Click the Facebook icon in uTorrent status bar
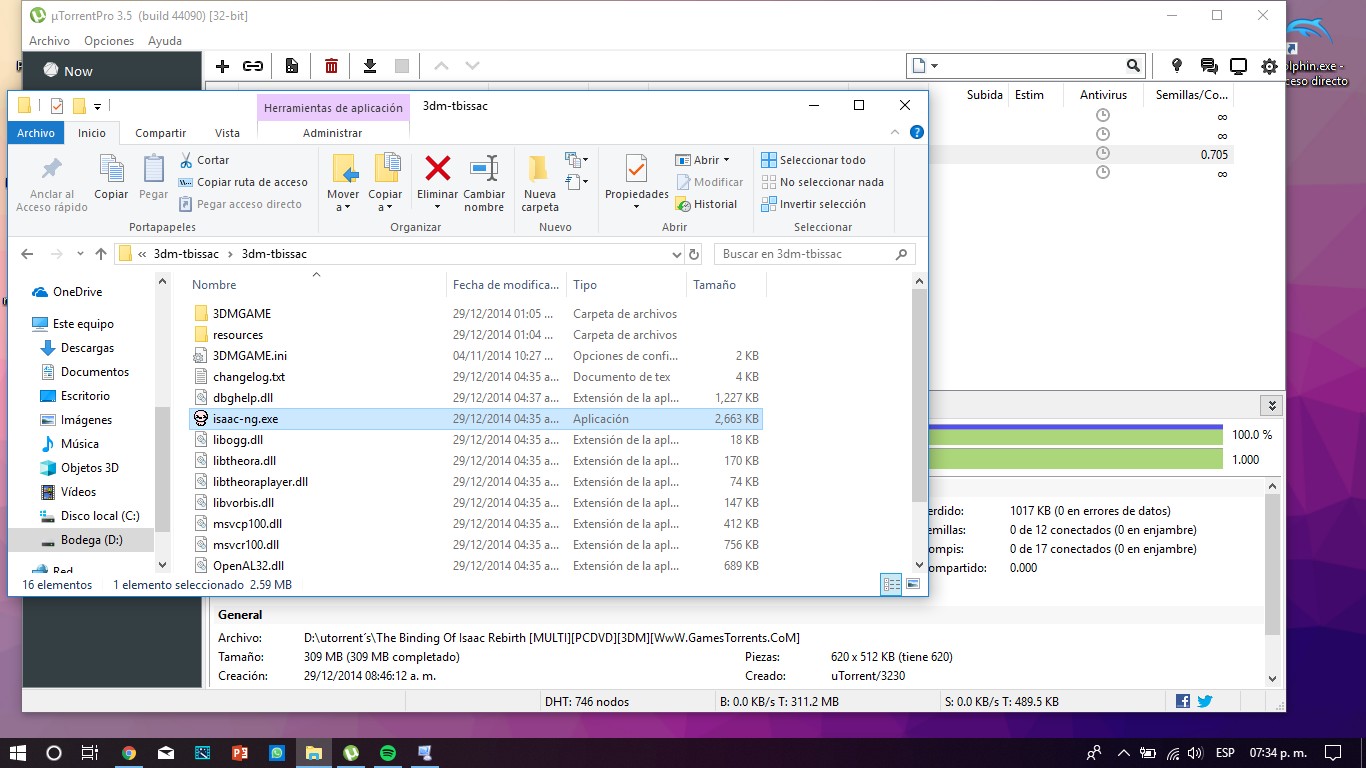Image resolution: width=1366 pixels, height=768 pixels. 1183,701
